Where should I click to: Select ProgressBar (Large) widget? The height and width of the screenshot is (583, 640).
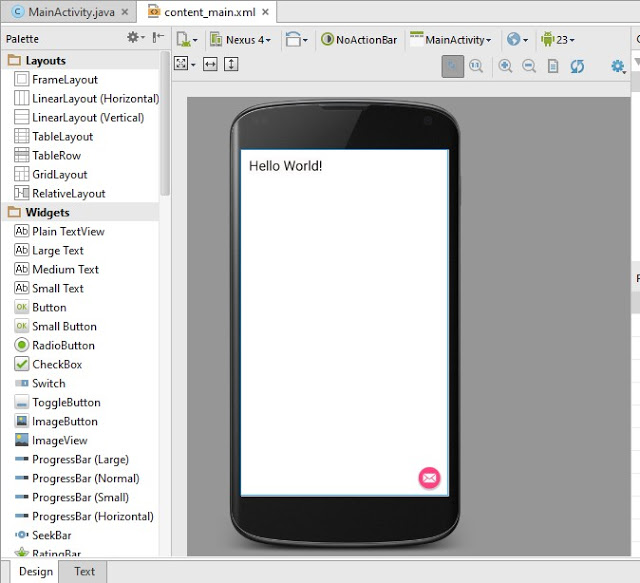71,459
